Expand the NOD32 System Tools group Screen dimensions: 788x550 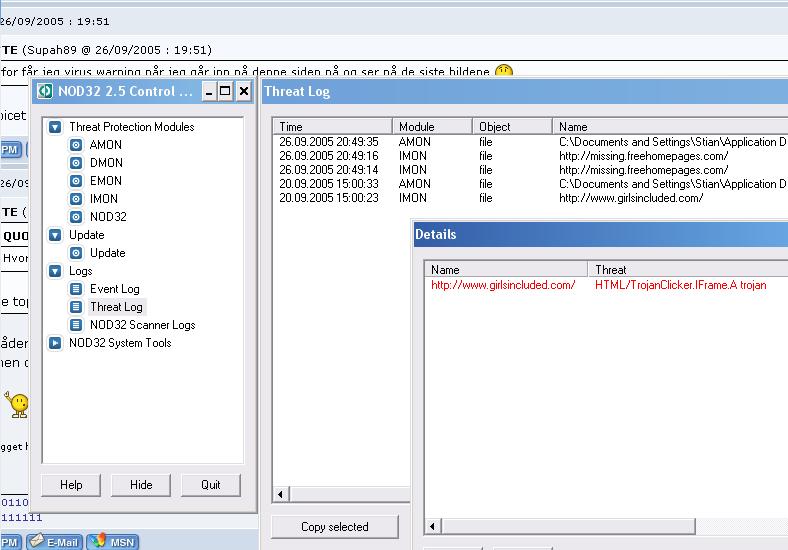55,343
